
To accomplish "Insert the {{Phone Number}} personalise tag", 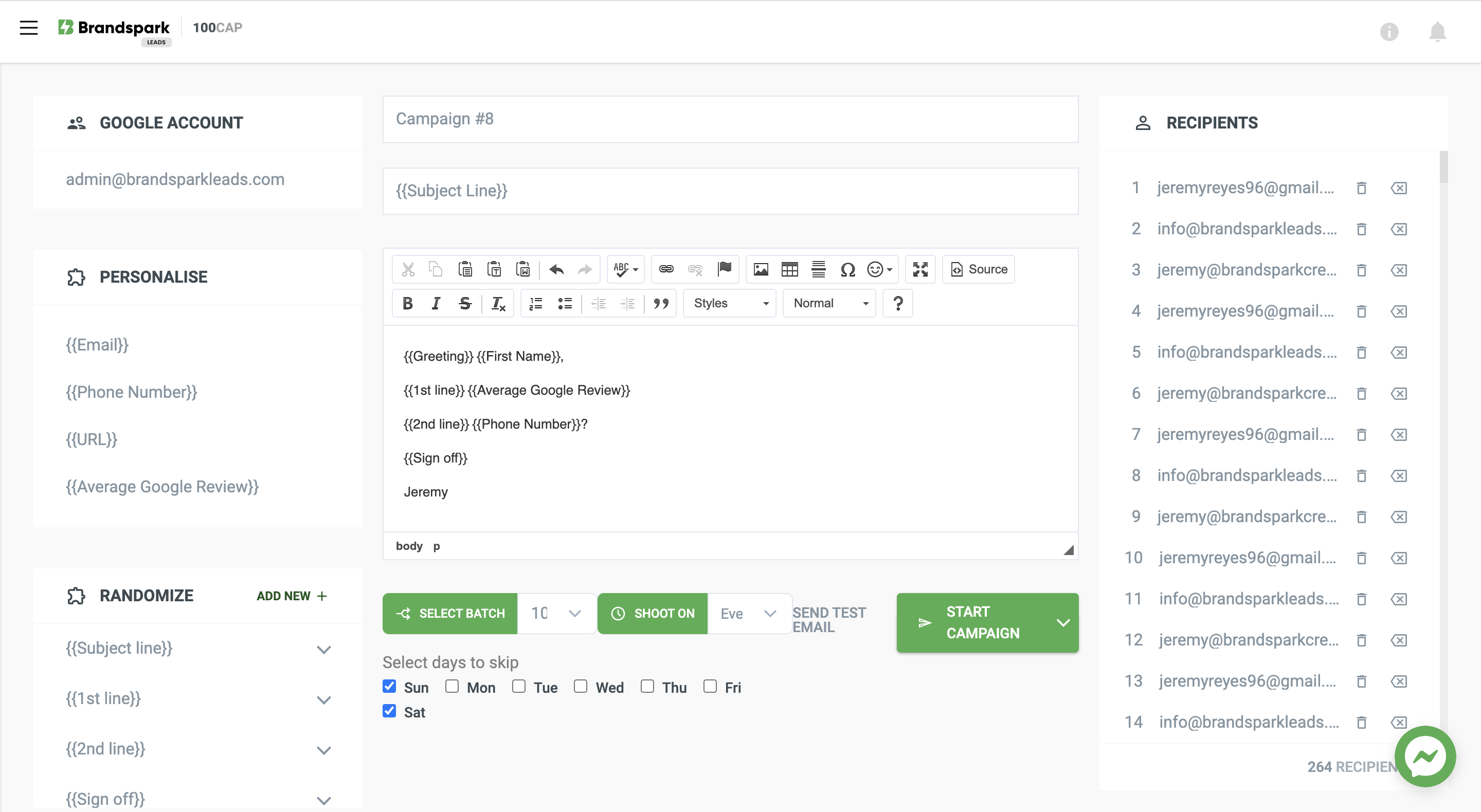I will click(x=132, y=392).
